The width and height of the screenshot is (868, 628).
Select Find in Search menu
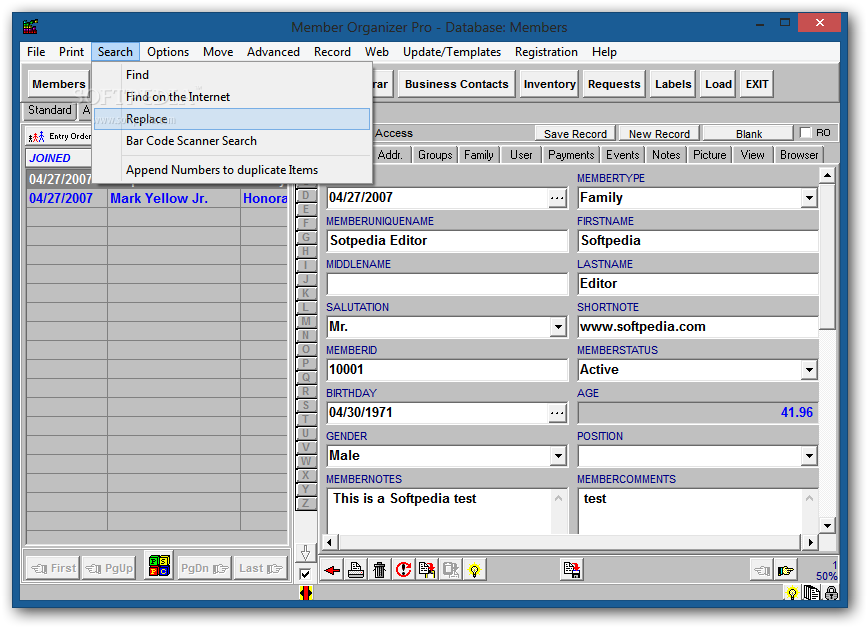(x=232, y=75)
